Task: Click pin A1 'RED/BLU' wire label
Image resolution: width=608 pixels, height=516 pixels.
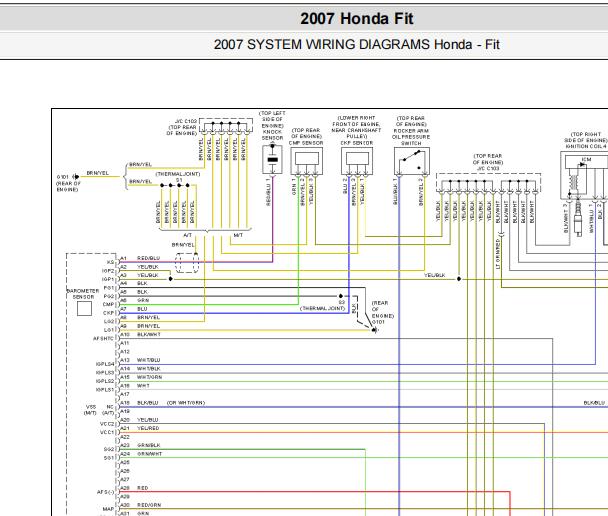Action: tap(148, 258)
